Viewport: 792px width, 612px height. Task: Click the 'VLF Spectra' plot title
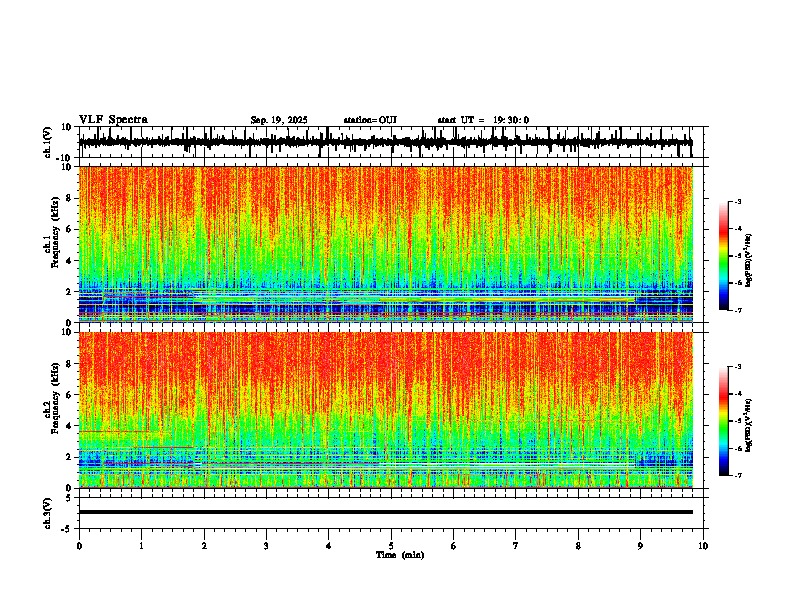click(x=113, y=120)
